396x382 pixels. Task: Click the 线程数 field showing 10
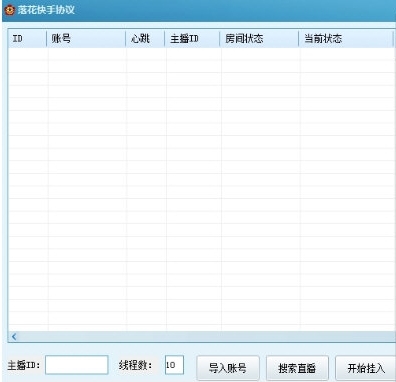click(x=174, y=365)
